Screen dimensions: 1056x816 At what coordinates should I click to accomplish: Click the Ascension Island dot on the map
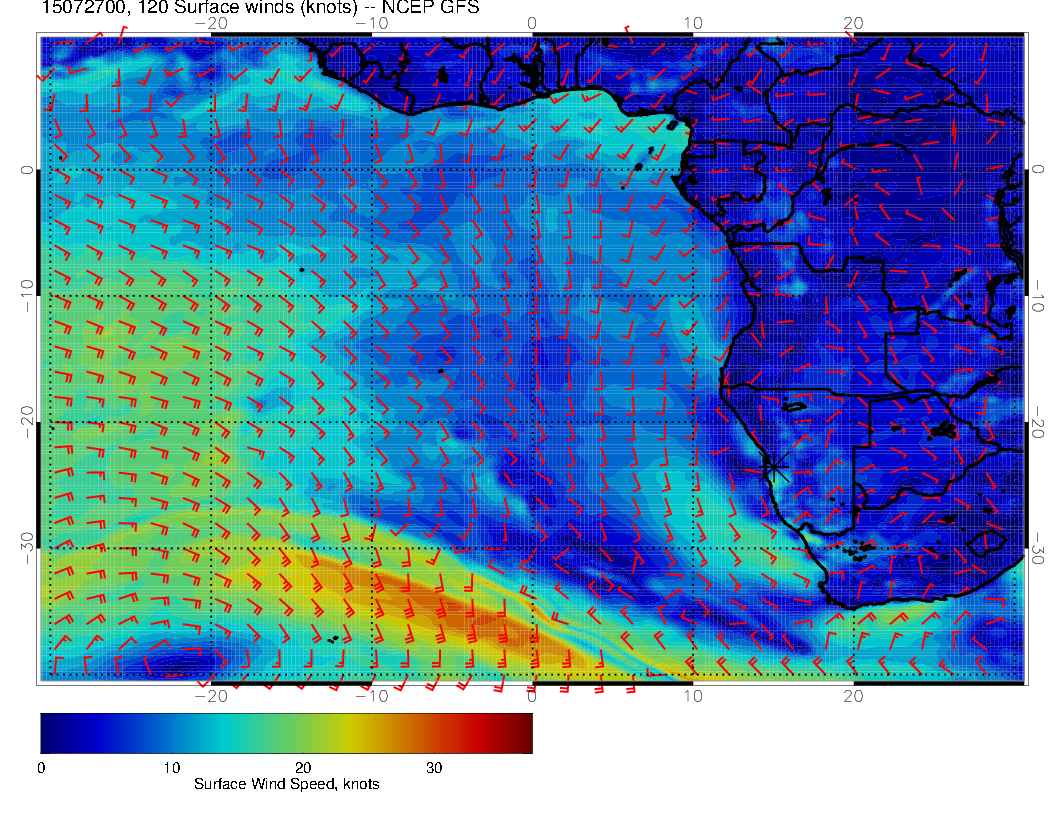301,269
